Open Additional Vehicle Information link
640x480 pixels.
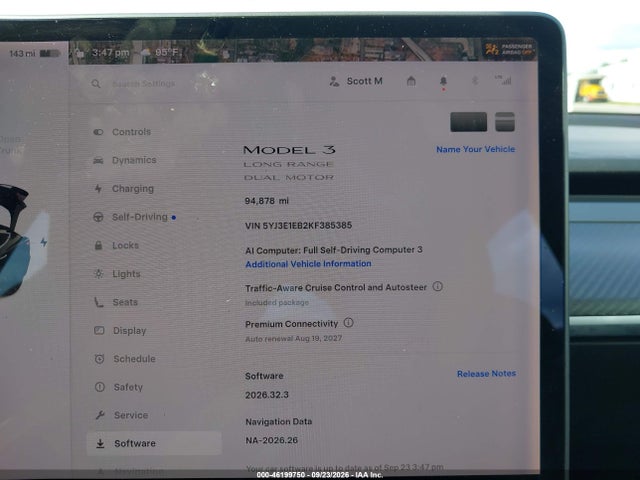click(308, 264)
